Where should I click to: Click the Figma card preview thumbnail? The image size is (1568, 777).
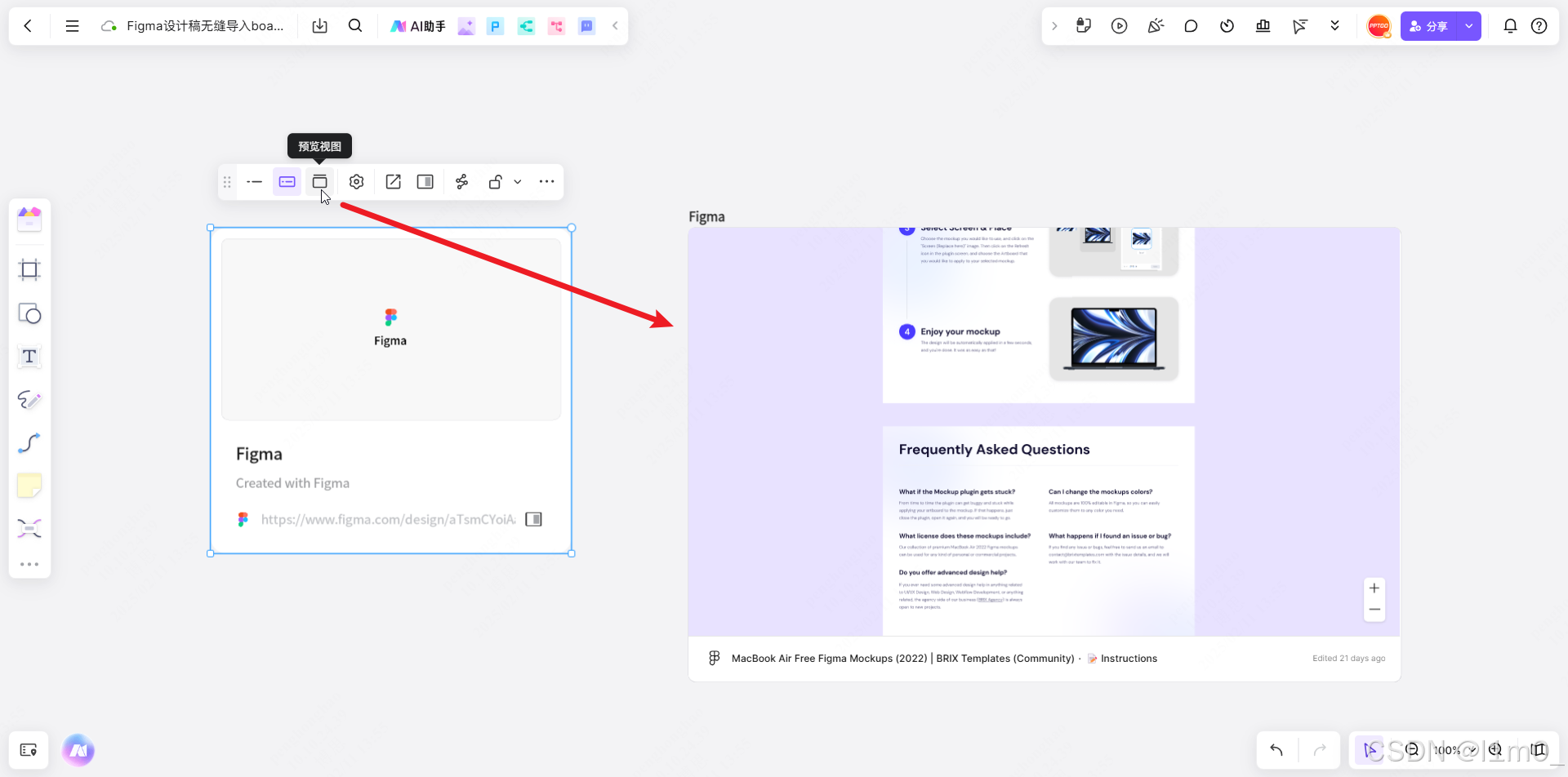[x=391, y=330]
